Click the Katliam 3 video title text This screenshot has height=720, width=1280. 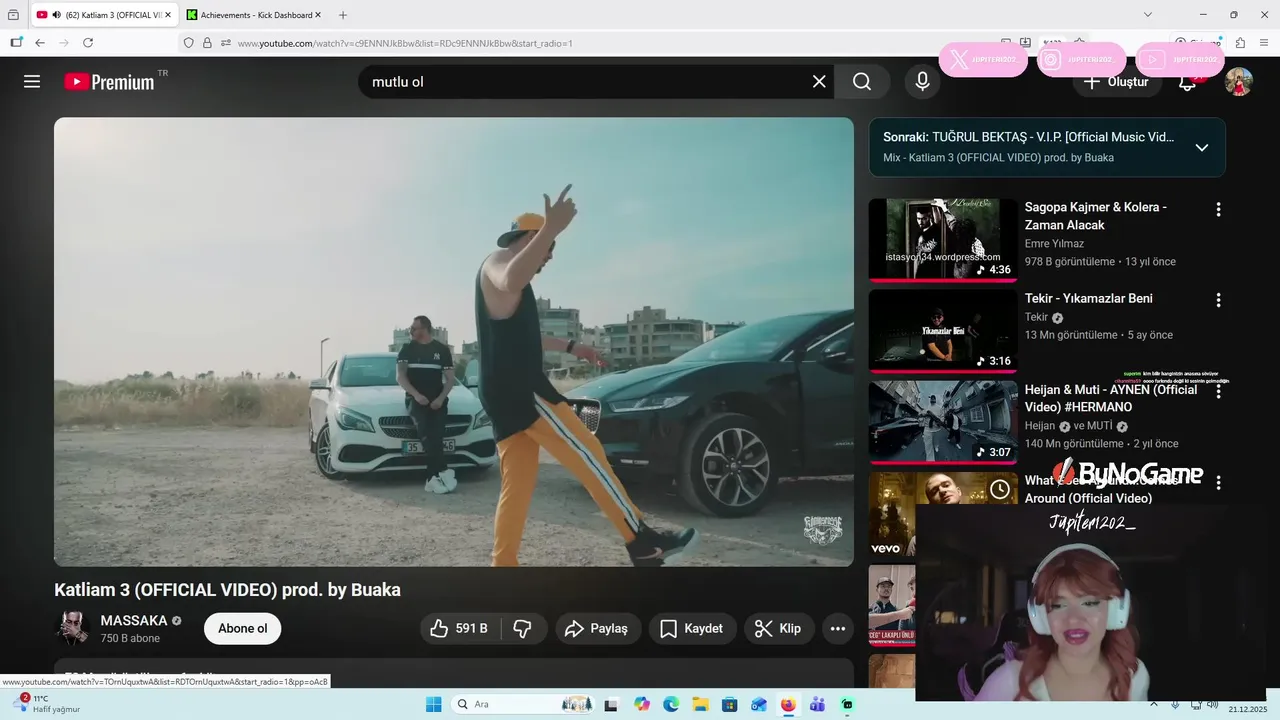(227, 590)
